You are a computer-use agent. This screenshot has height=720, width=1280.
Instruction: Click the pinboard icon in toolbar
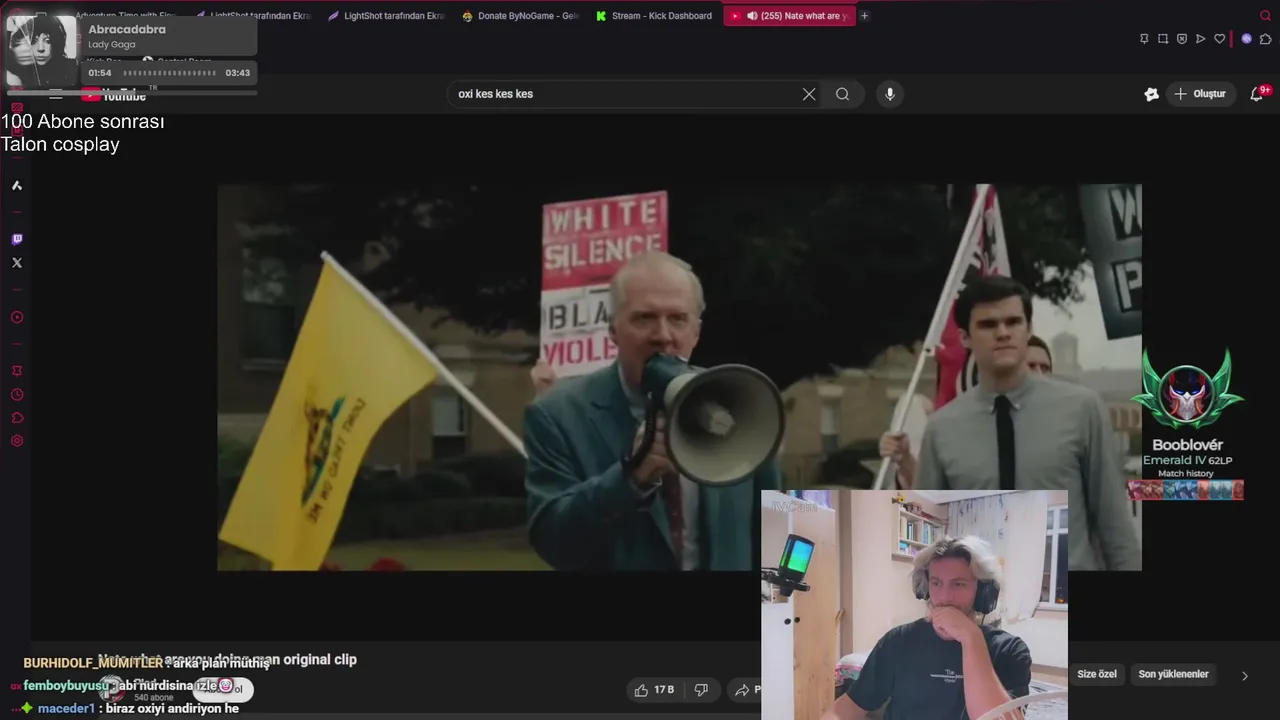click(x=1144, y=39)
